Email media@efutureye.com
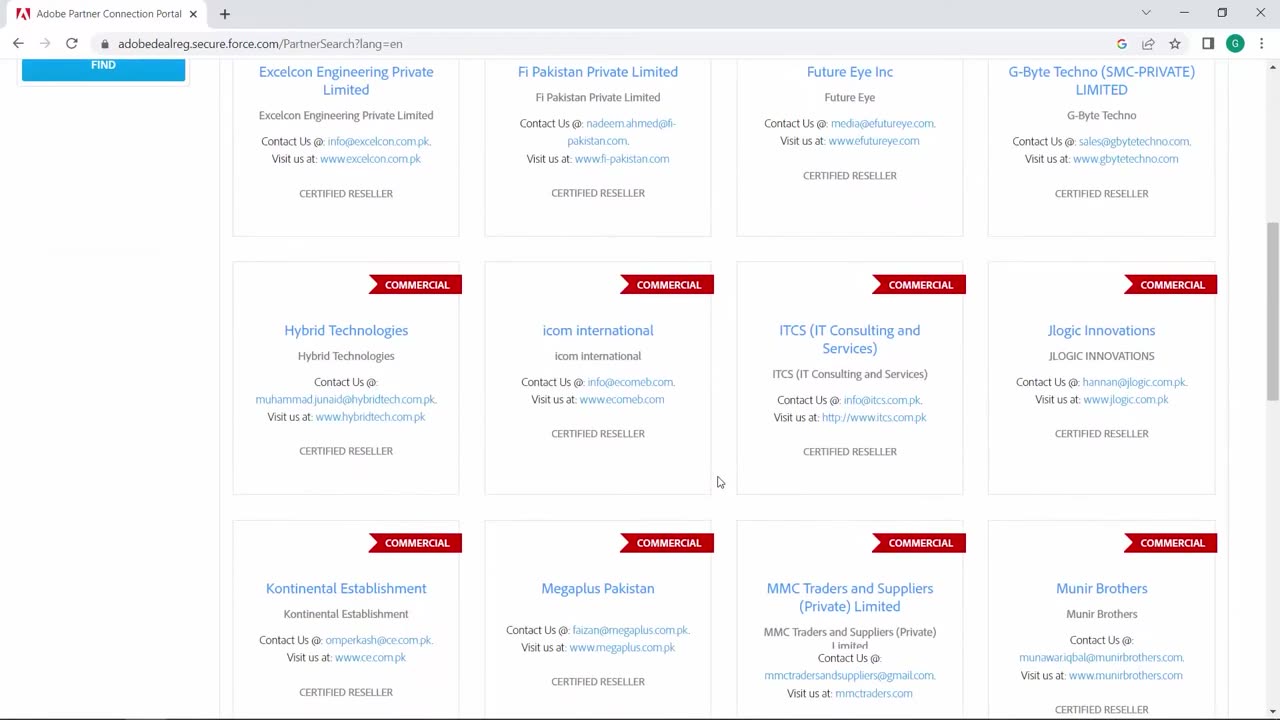The height and width of the screenshot is (720, 1280). [x=882, y=123]
